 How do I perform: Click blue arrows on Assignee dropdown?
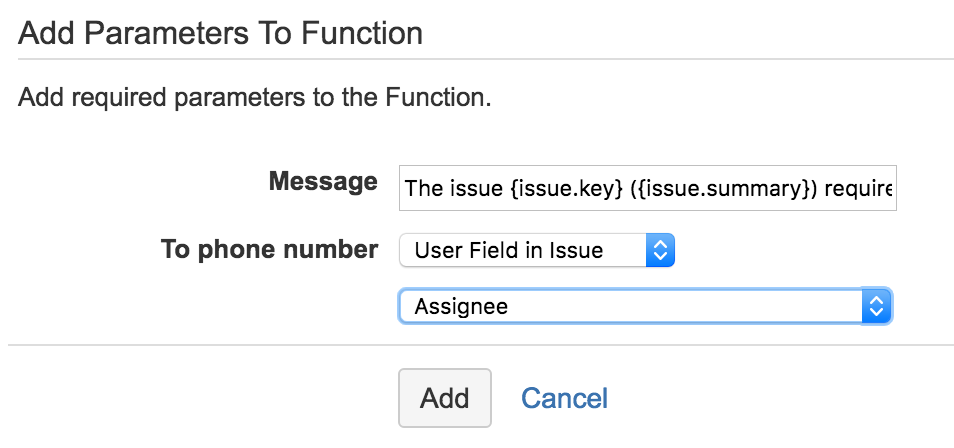coord(876,306)
